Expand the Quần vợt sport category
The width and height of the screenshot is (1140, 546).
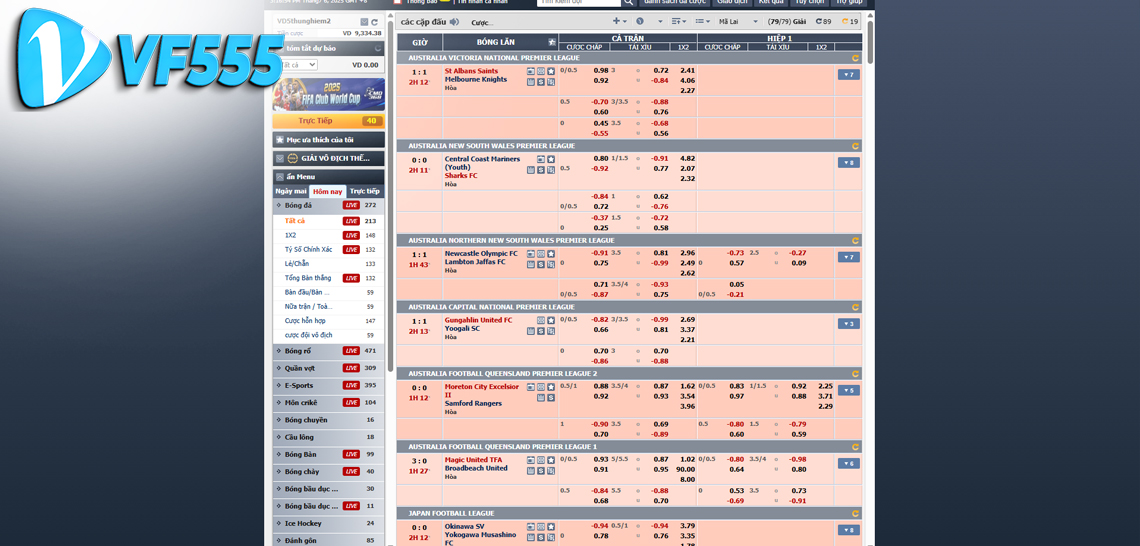pos(329,368)
